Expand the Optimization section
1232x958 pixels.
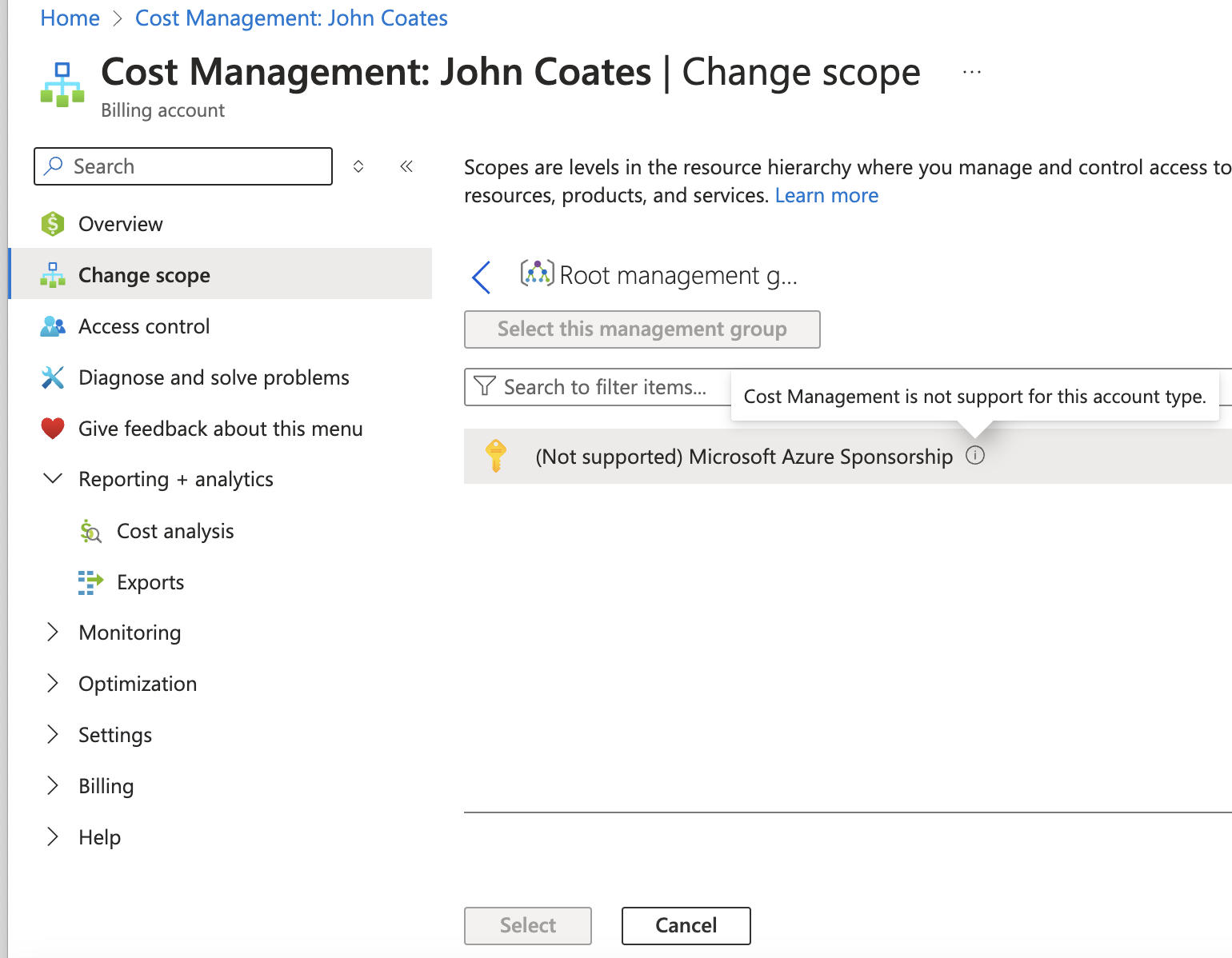[x=53, y=683]
